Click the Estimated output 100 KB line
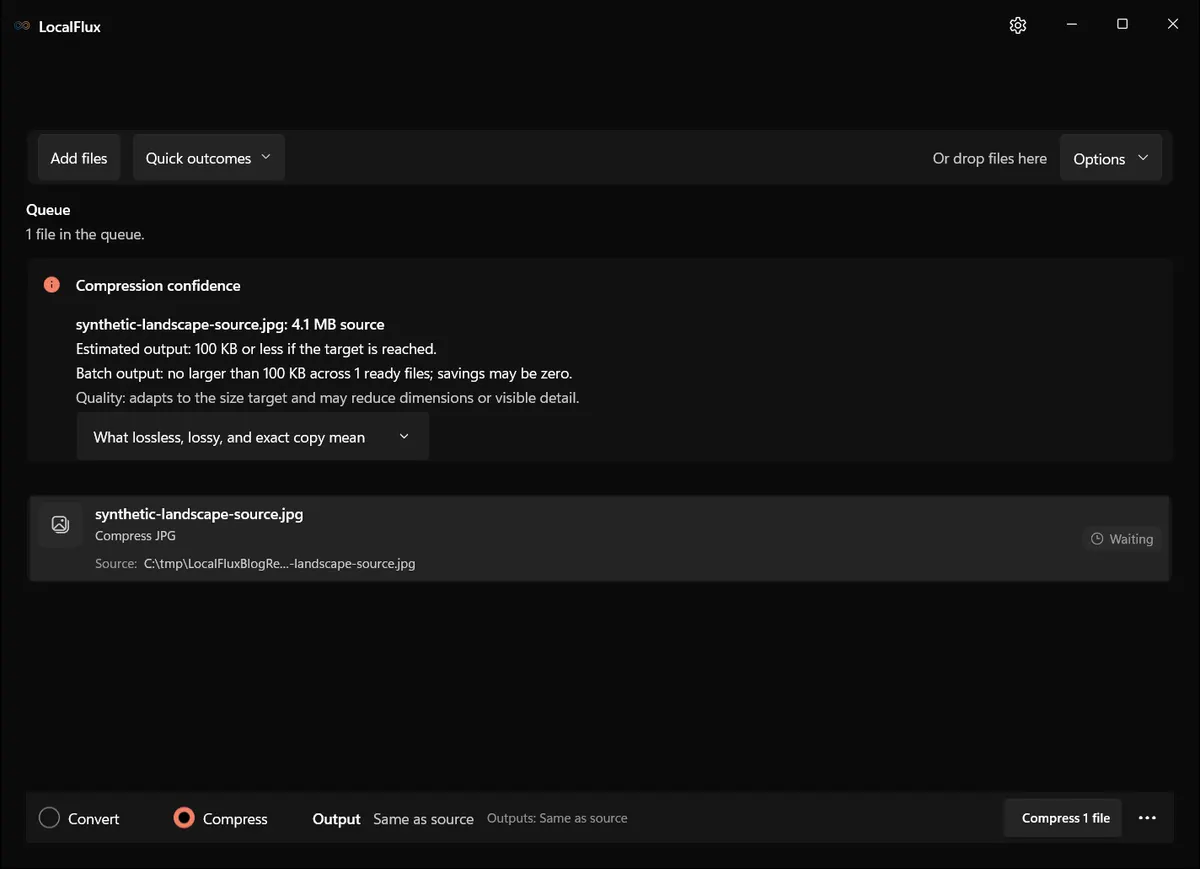1200x869 pixels. pos(256,349)
